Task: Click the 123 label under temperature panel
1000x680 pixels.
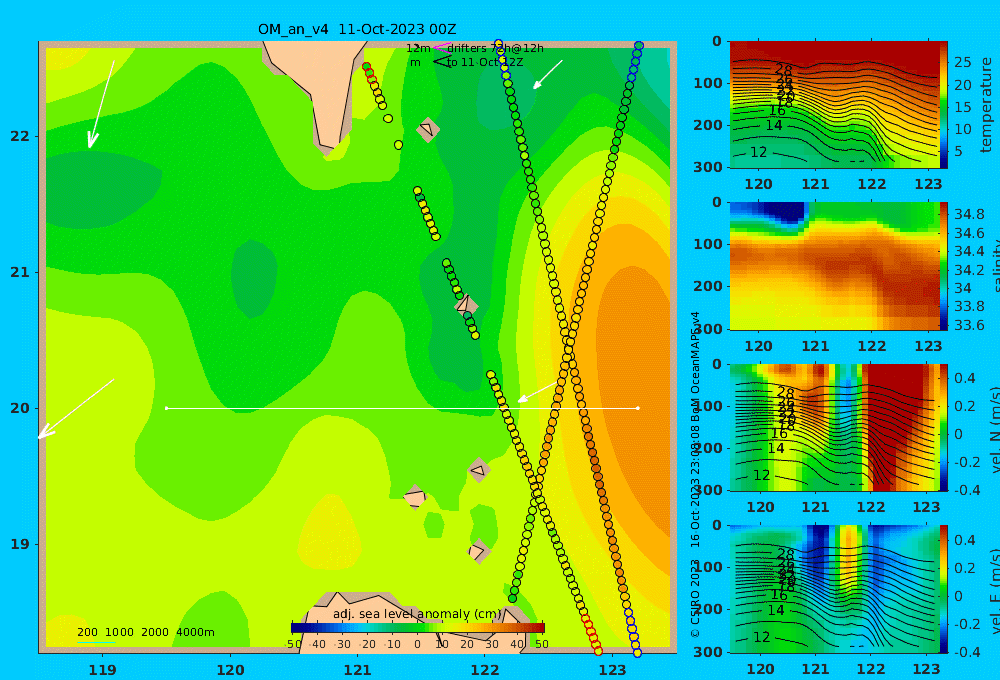Action: click(x=929, y=184)
